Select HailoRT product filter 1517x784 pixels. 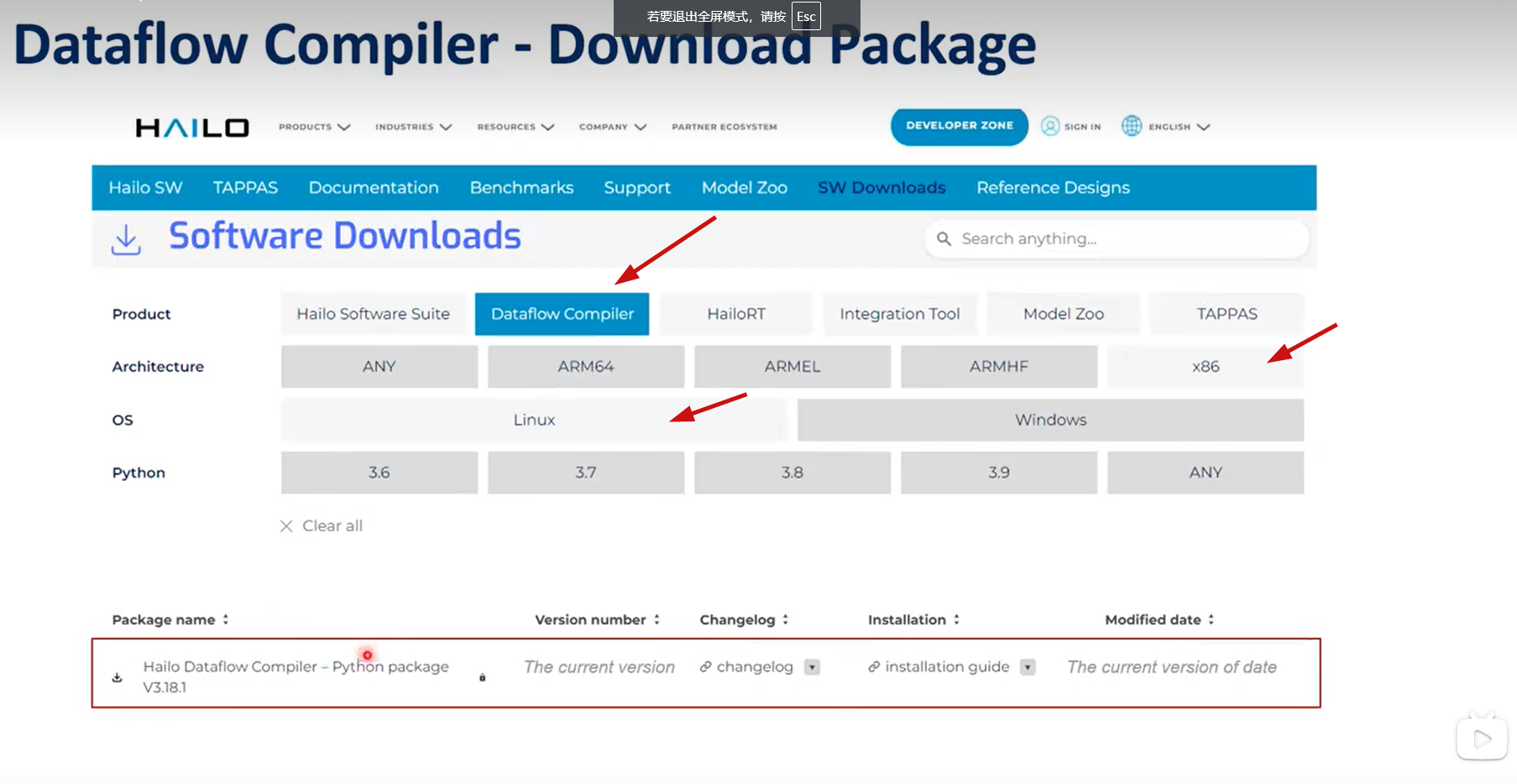click(x=736, y=314)
